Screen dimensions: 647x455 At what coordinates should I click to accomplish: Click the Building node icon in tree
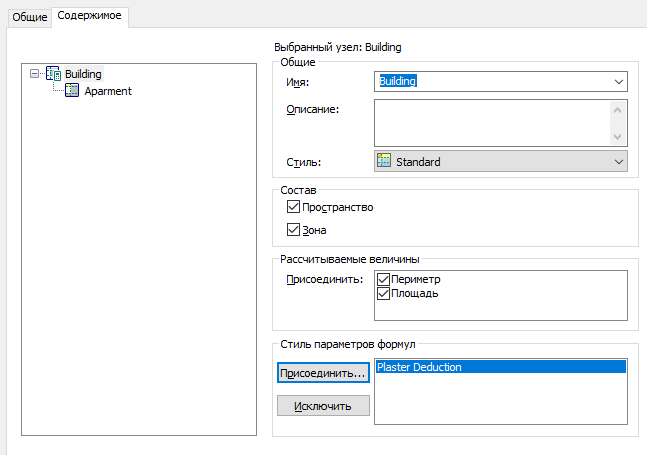[54, 74]
